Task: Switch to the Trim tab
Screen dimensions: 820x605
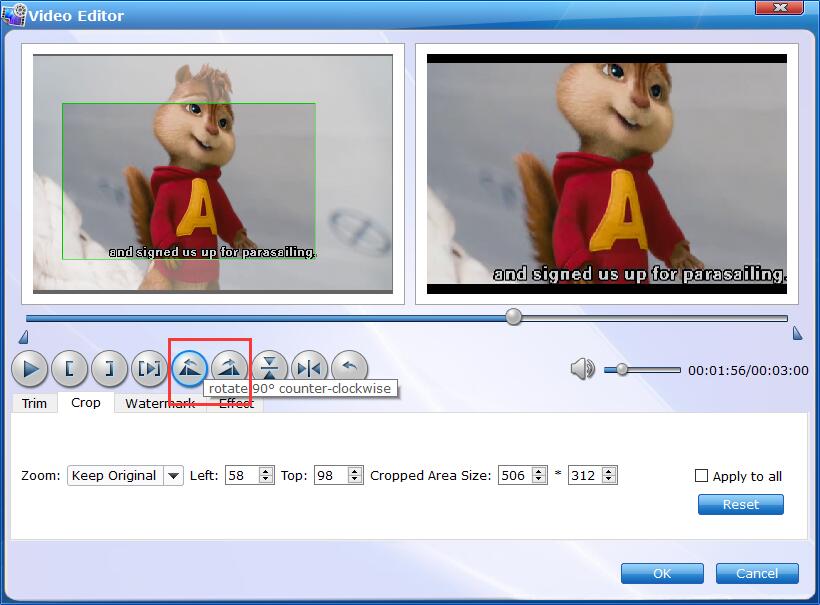Action: (34, 403)
